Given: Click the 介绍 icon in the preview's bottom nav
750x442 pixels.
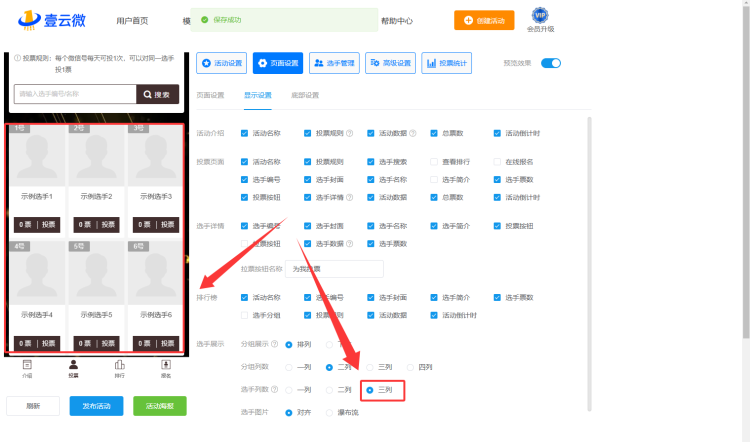Looking at the screenshot, I should tap(27, 367).
